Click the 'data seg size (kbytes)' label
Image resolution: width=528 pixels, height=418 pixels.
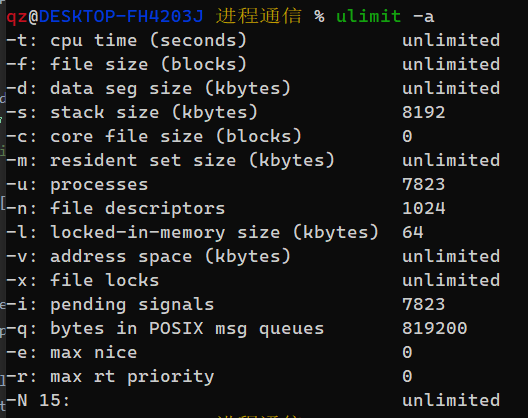coord(170,89)
